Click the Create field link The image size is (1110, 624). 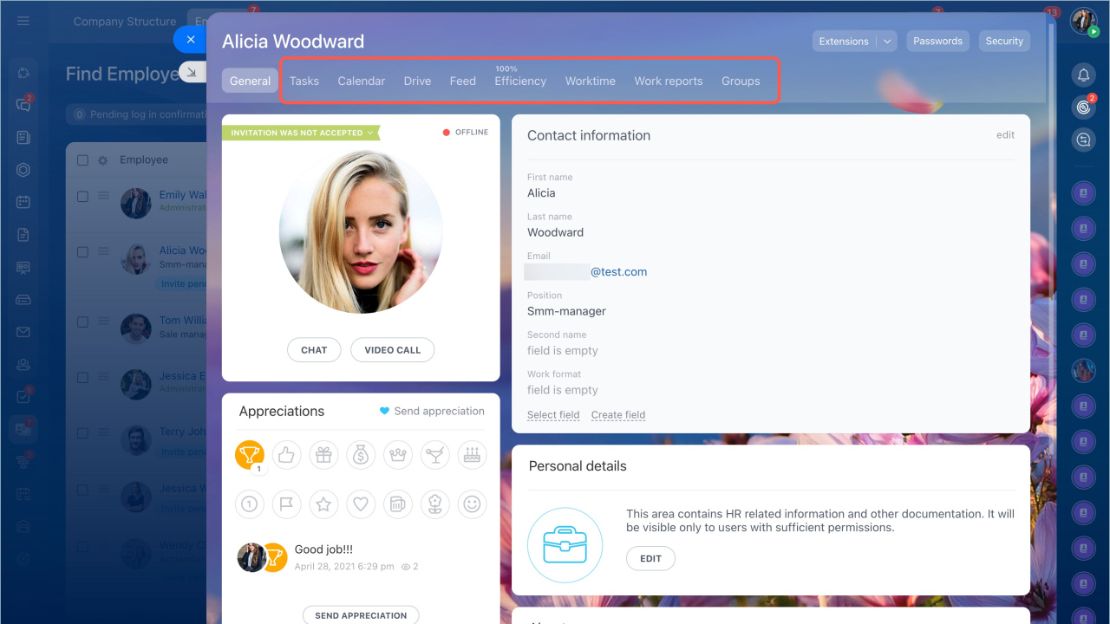618,415
